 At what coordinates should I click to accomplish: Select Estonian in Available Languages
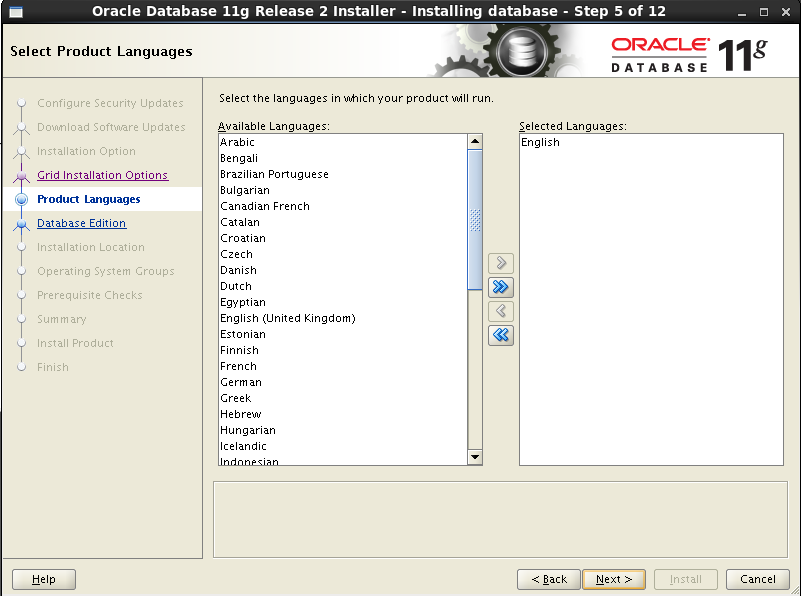[342, 334]
